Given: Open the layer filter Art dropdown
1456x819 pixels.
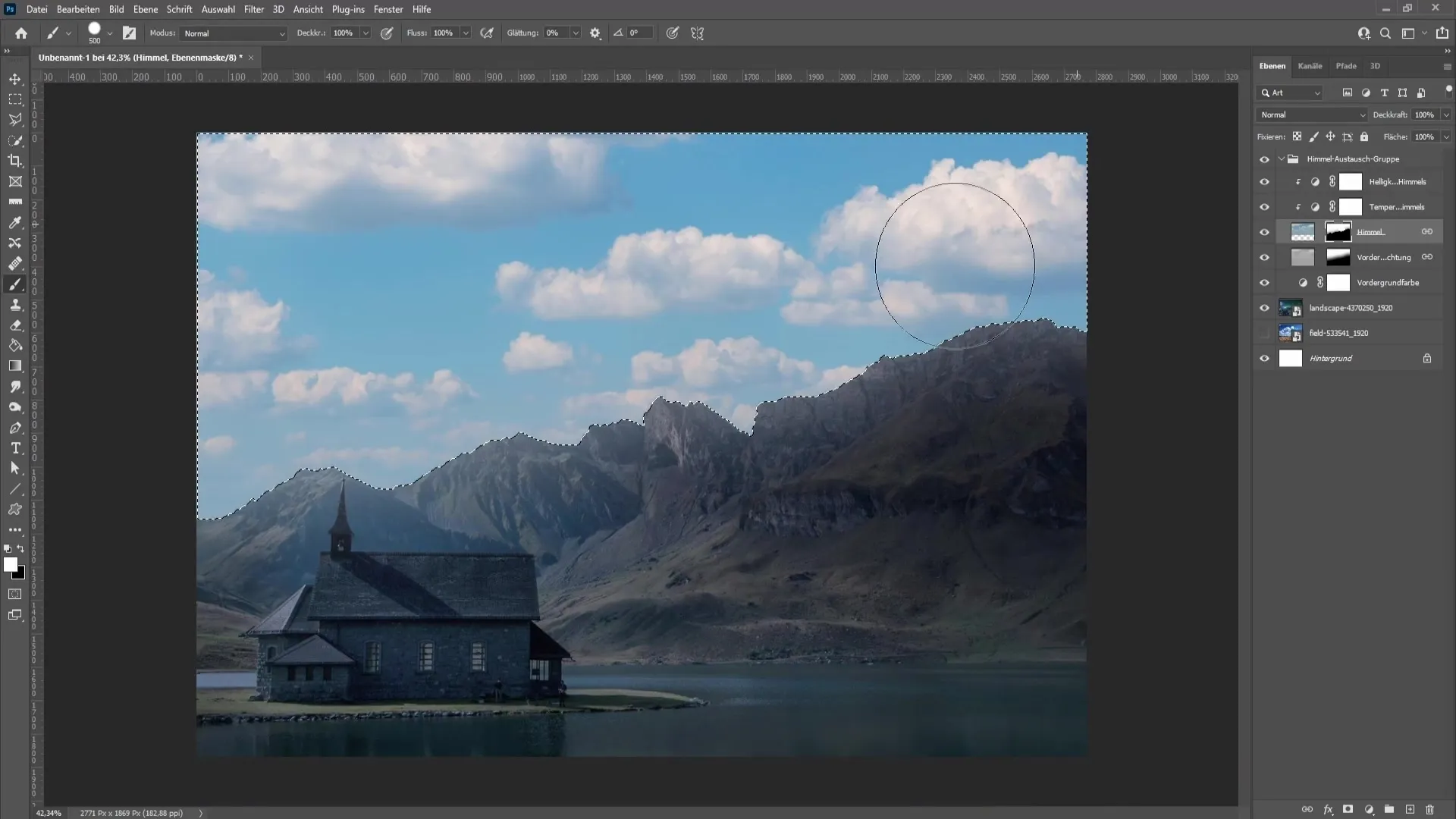Looking at the screenshot, I should pyautogui.click(x=1291, y=93).
